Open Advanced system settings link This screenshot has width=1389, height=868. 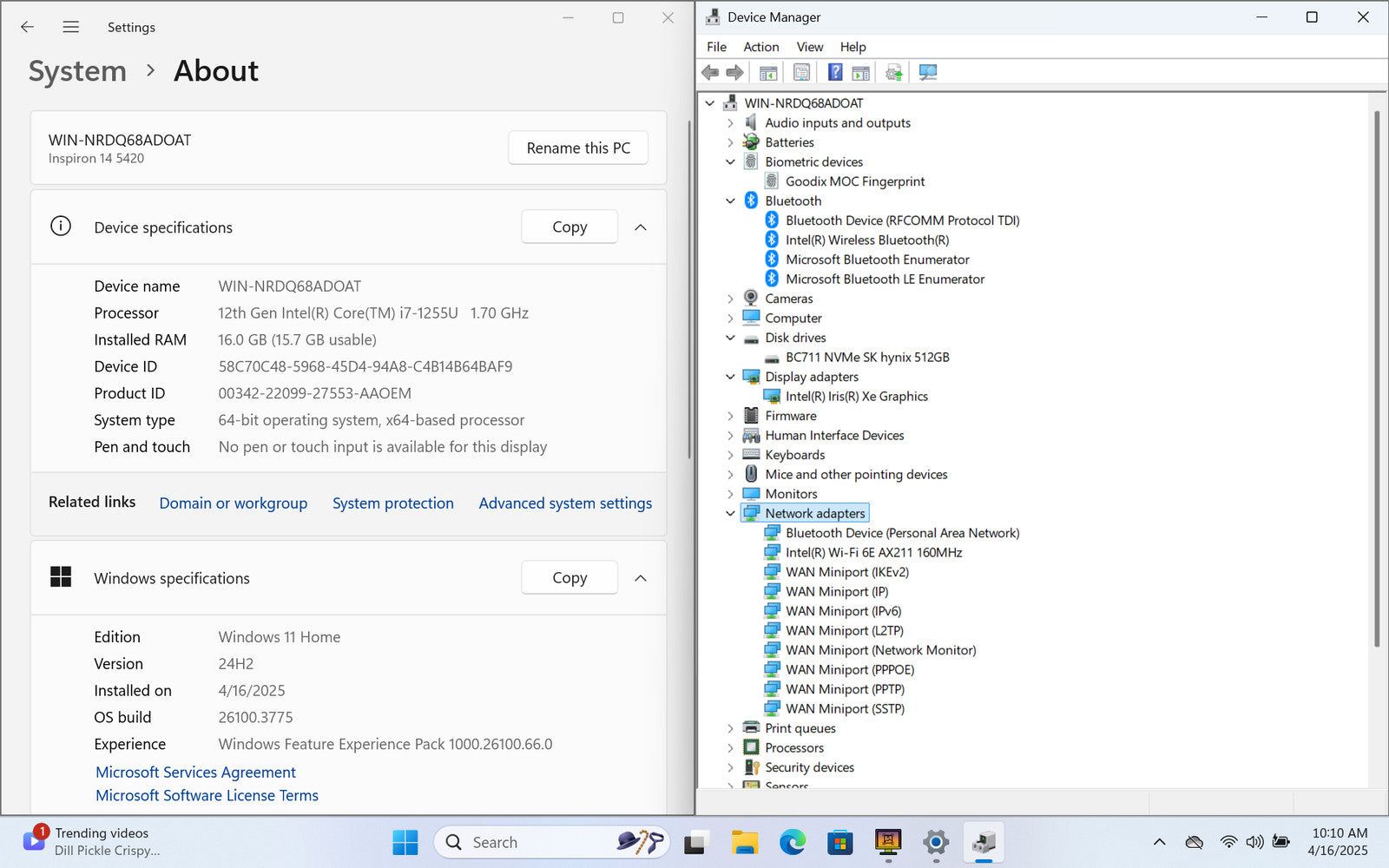click(x=565, y=503)
